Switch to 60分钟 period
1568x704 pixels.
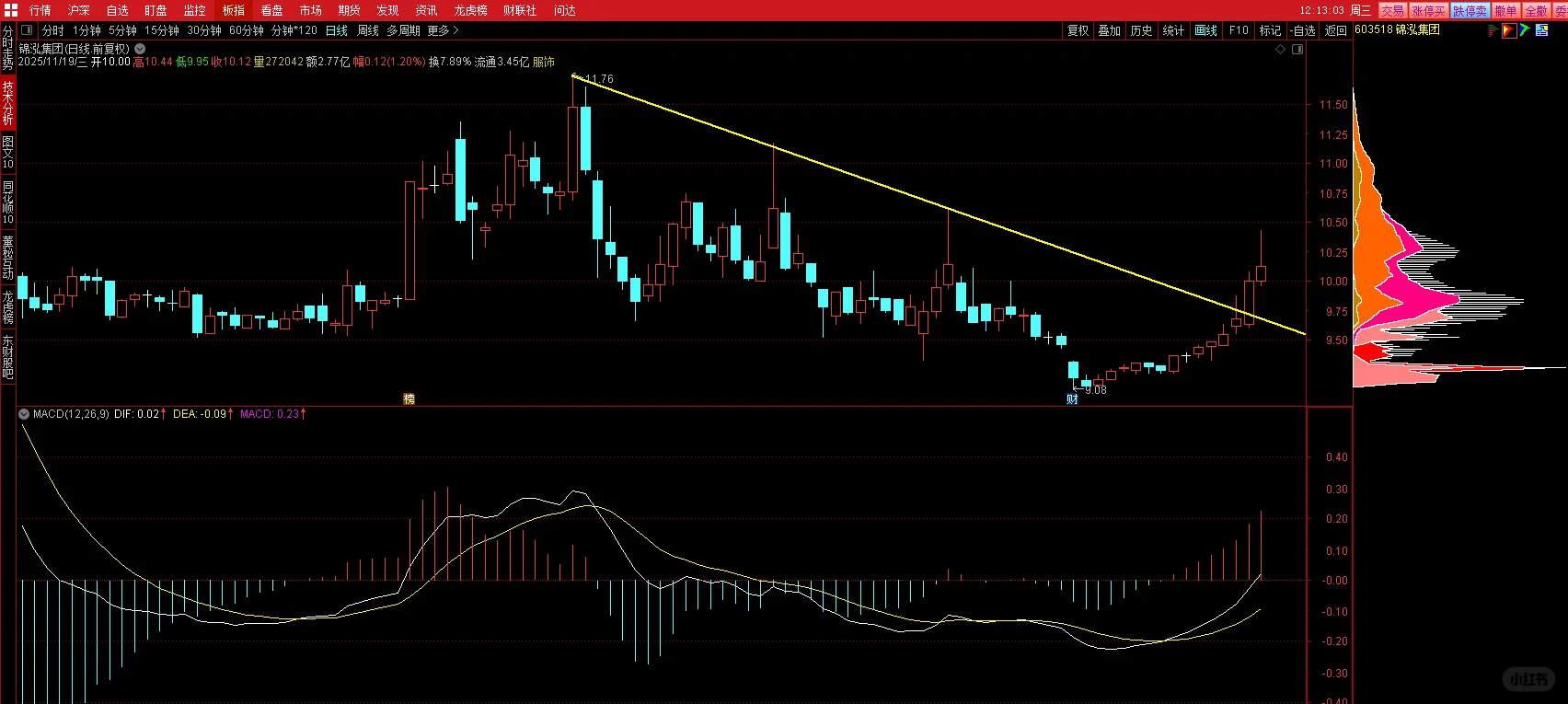pos(247,30)
